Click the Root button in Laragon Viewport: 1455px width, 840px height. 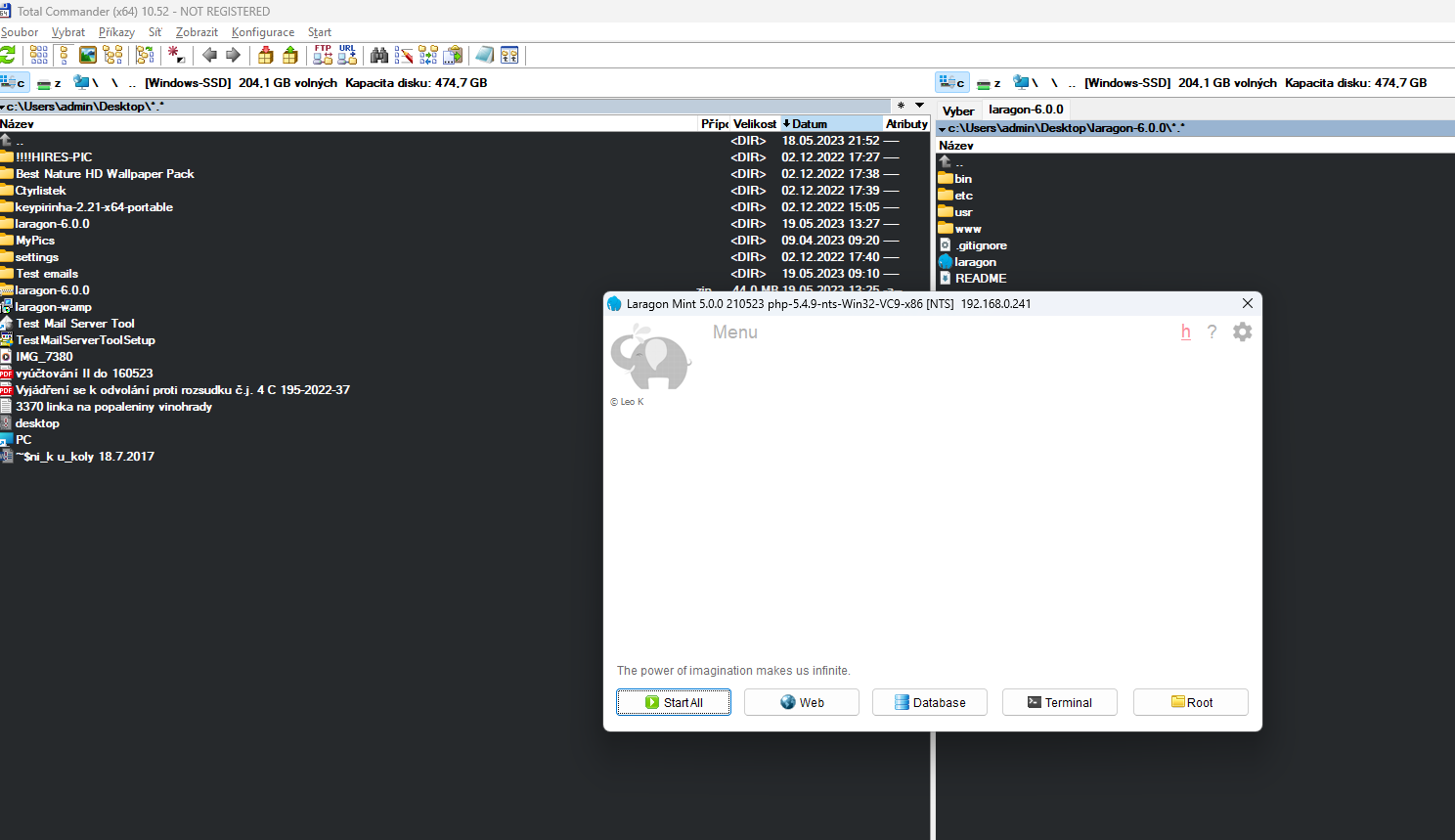pos(1191,702)
